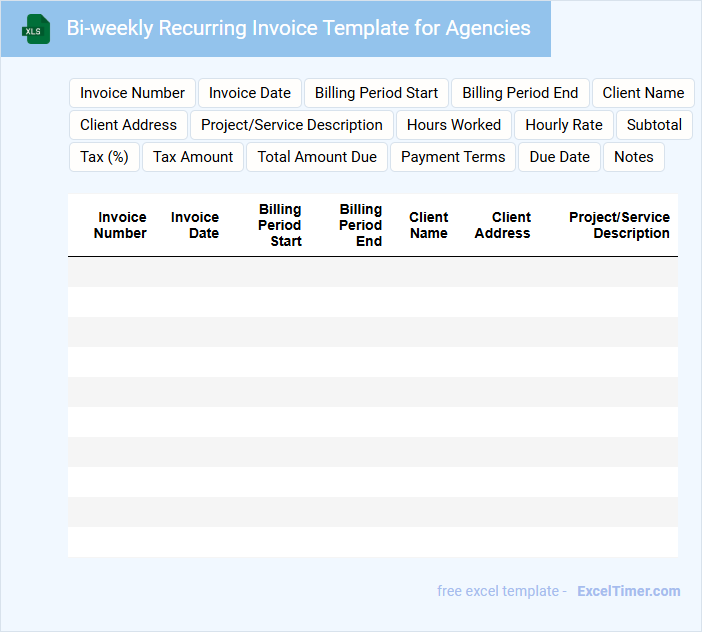
Task: Select the Project/Service Description tag
Action: (x=292, y=125)
